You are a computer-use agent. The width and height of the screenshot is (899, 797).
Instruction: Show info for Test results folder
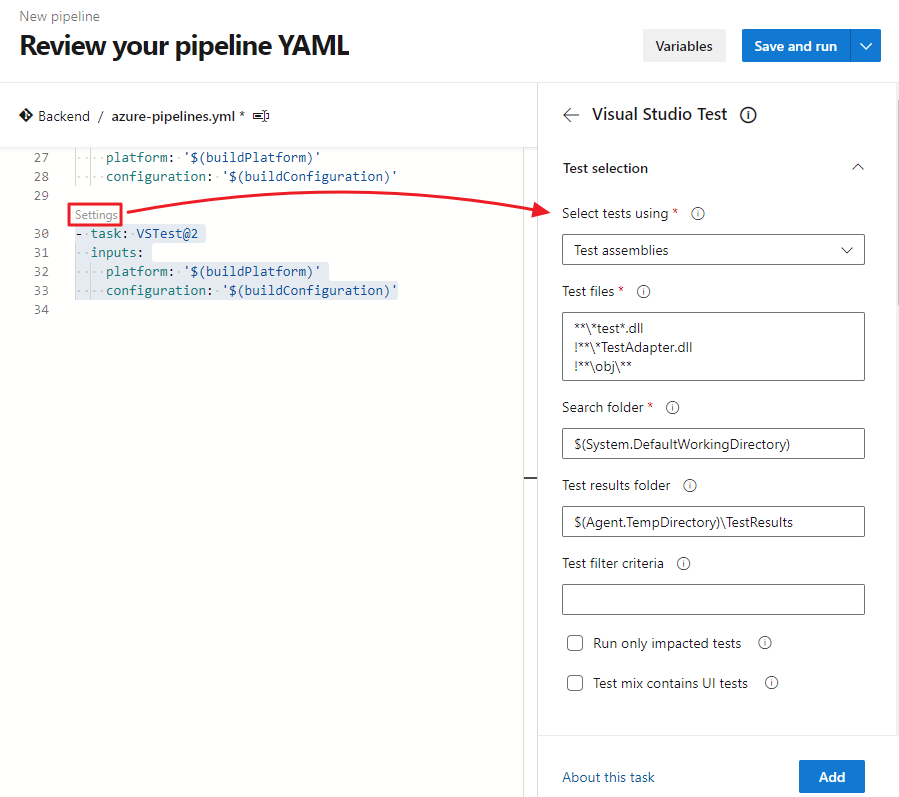690,486
